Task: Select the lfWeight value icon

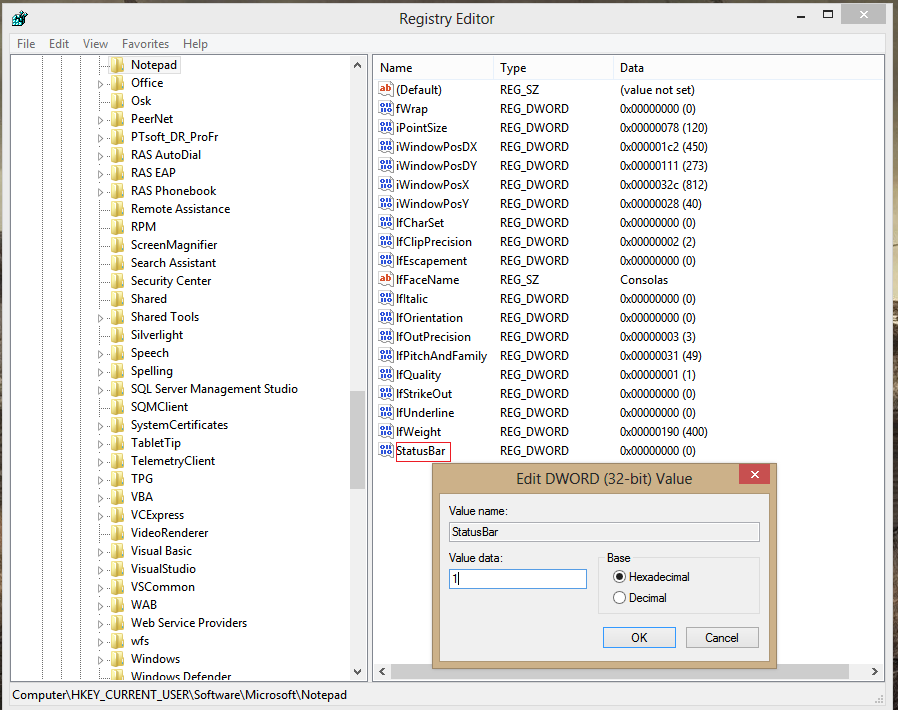Action: coord(386,431)
